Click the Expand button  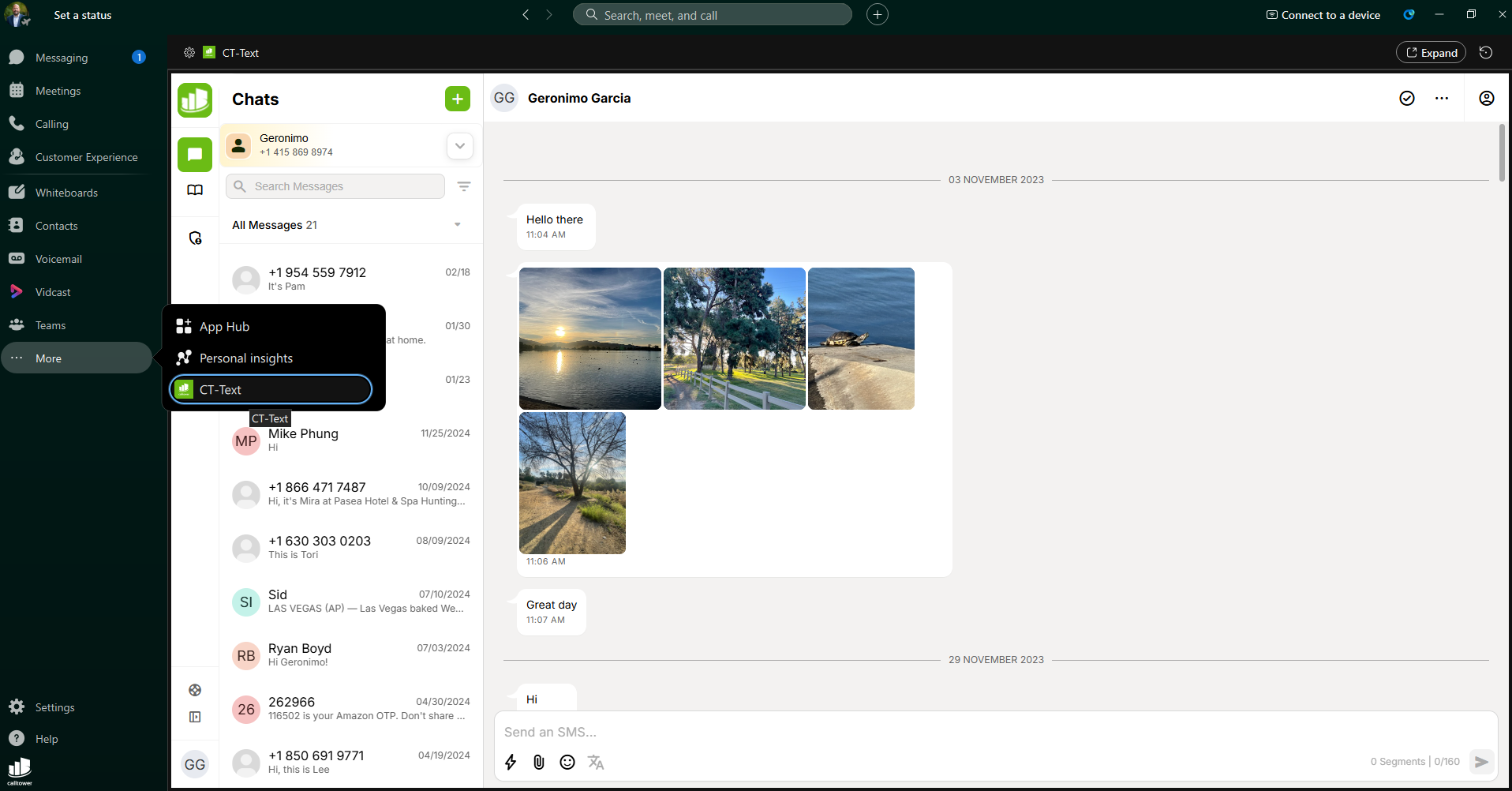(x=1431, y=53)
